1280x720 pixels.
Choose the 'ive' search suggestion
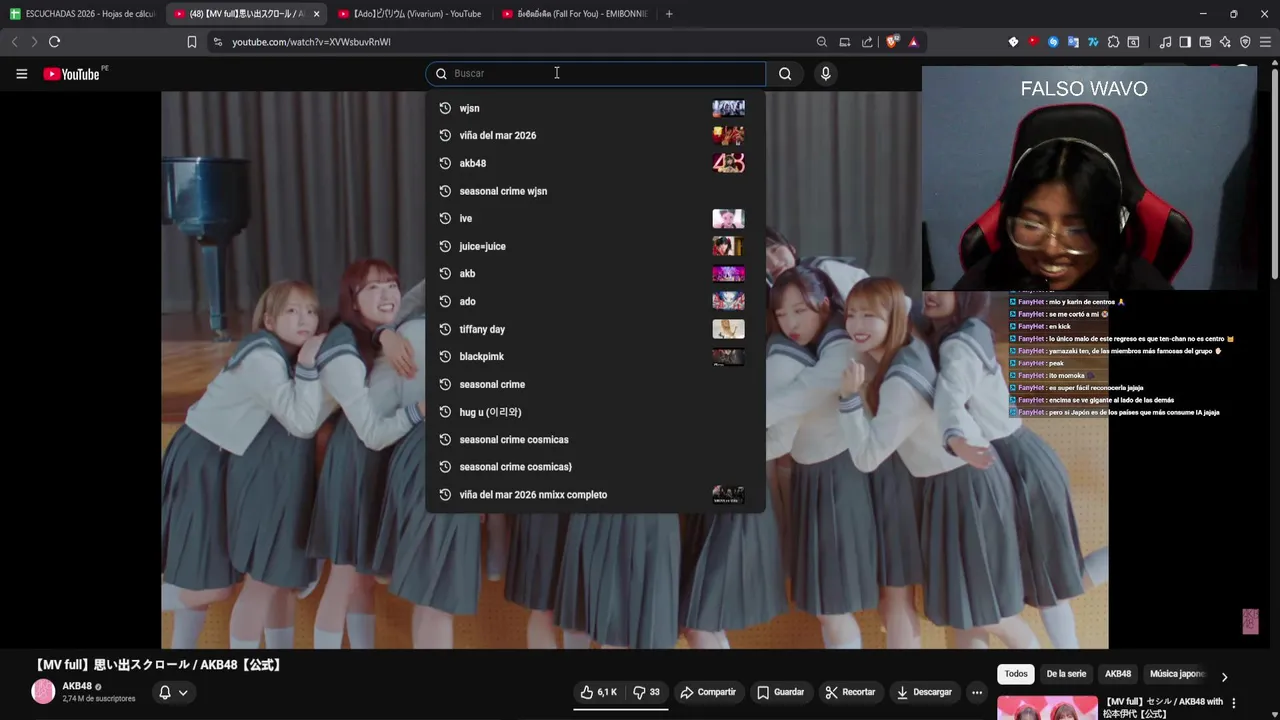point(595,218)
